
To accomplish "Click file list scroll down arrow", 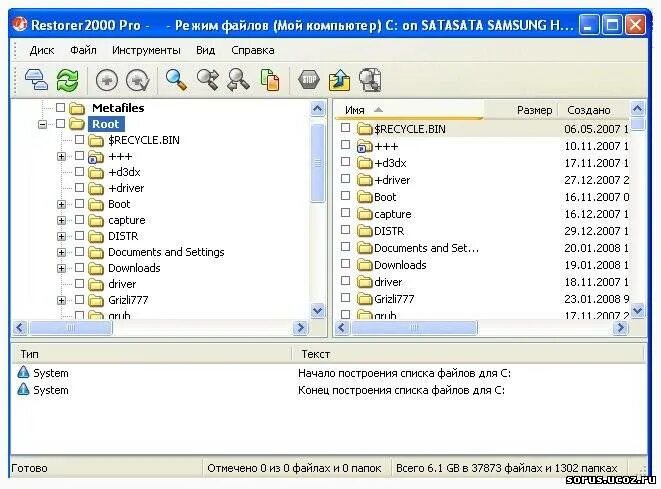I will [x=637, y=311].
